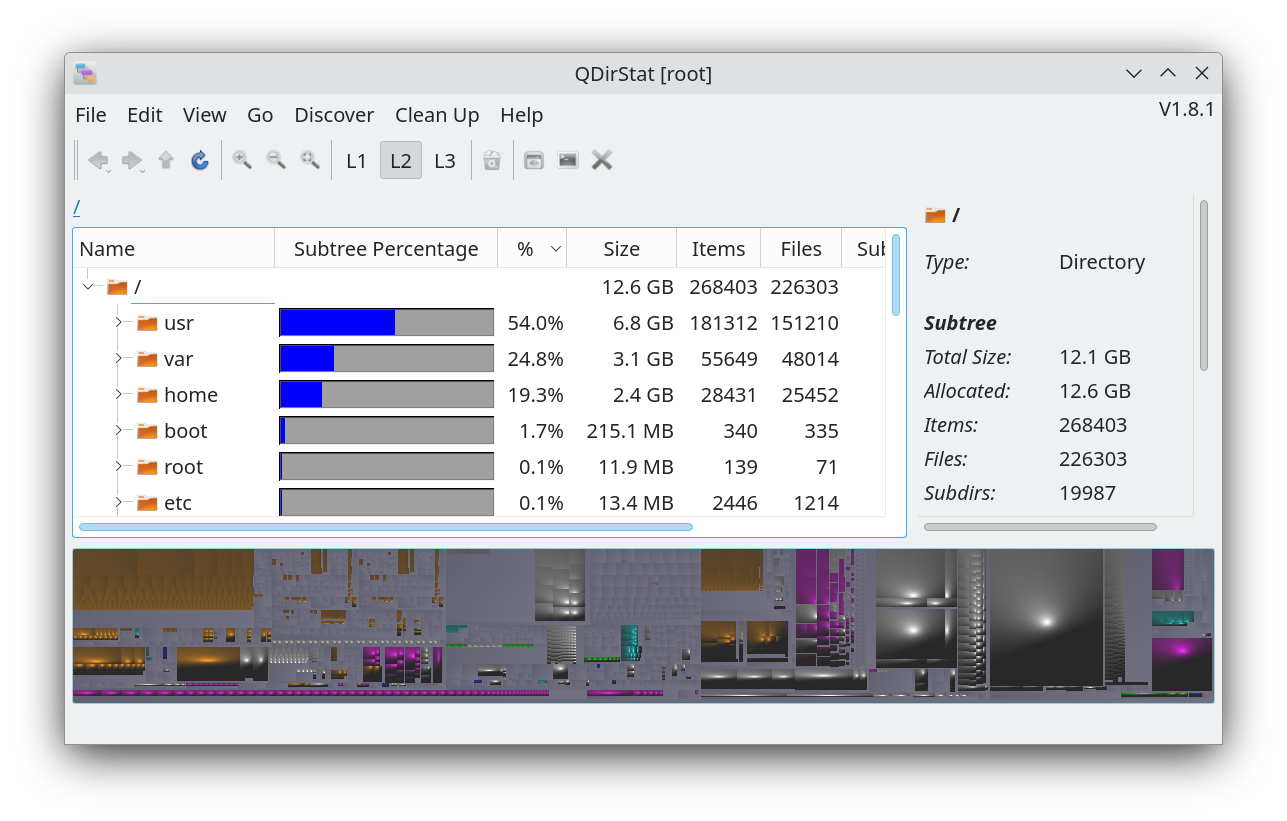This screenshot has height=821, width=1287.
Task: Expand the etc directory branch
Action: click(x=118, y=503)
